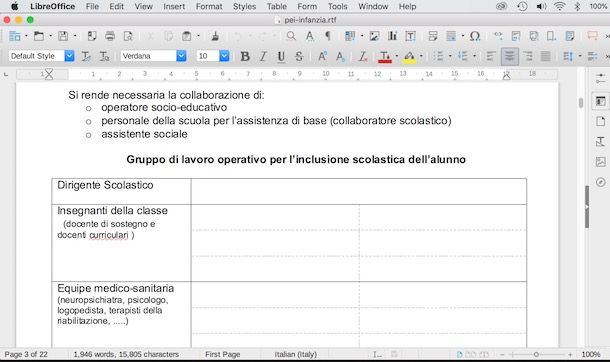Open the Insert menu
The width and height of the screenshot is (610, 362).
(174, 7)
